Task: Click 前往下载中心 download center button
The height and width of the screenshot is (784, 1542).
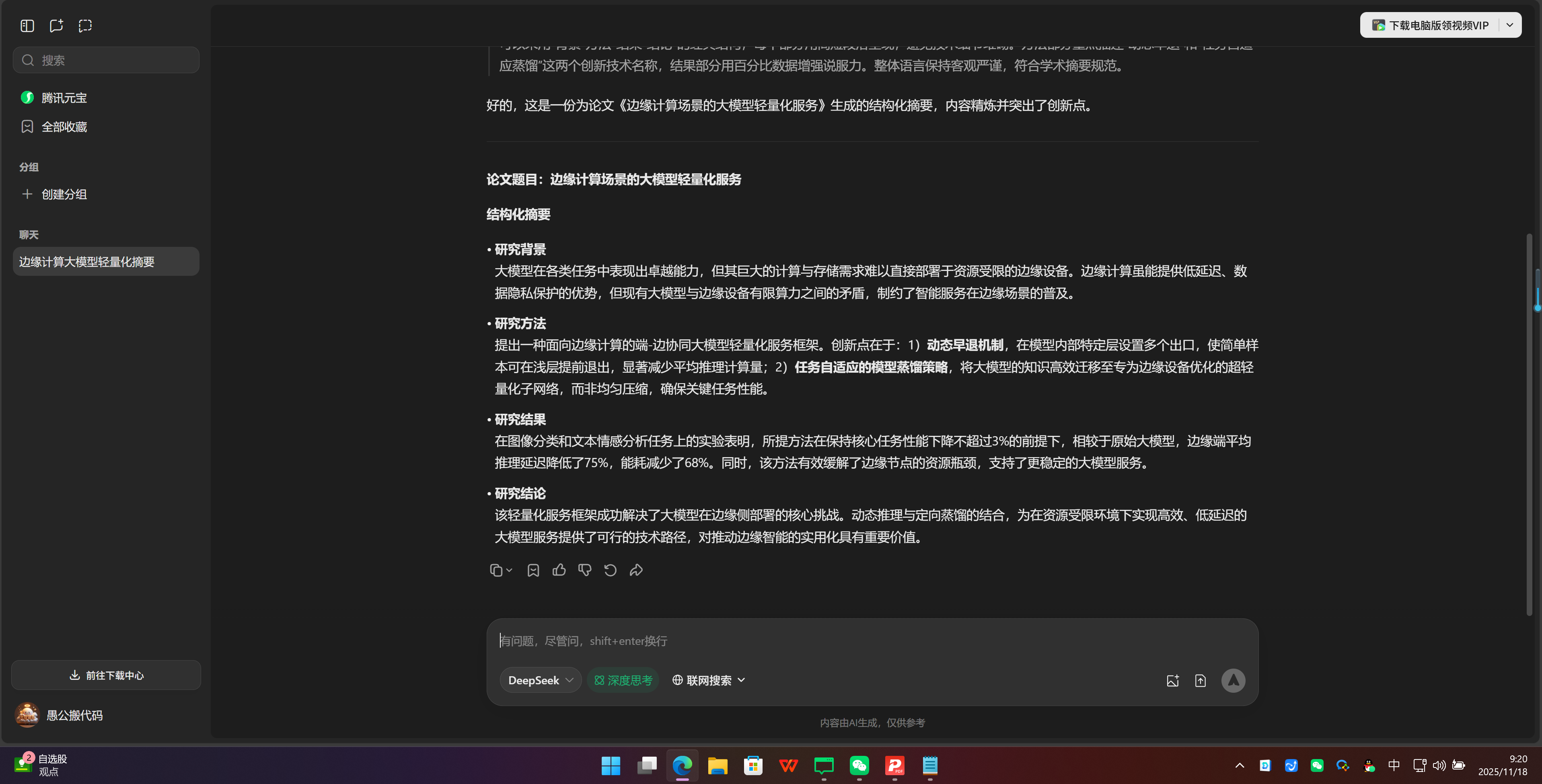Action: [105, 675]
